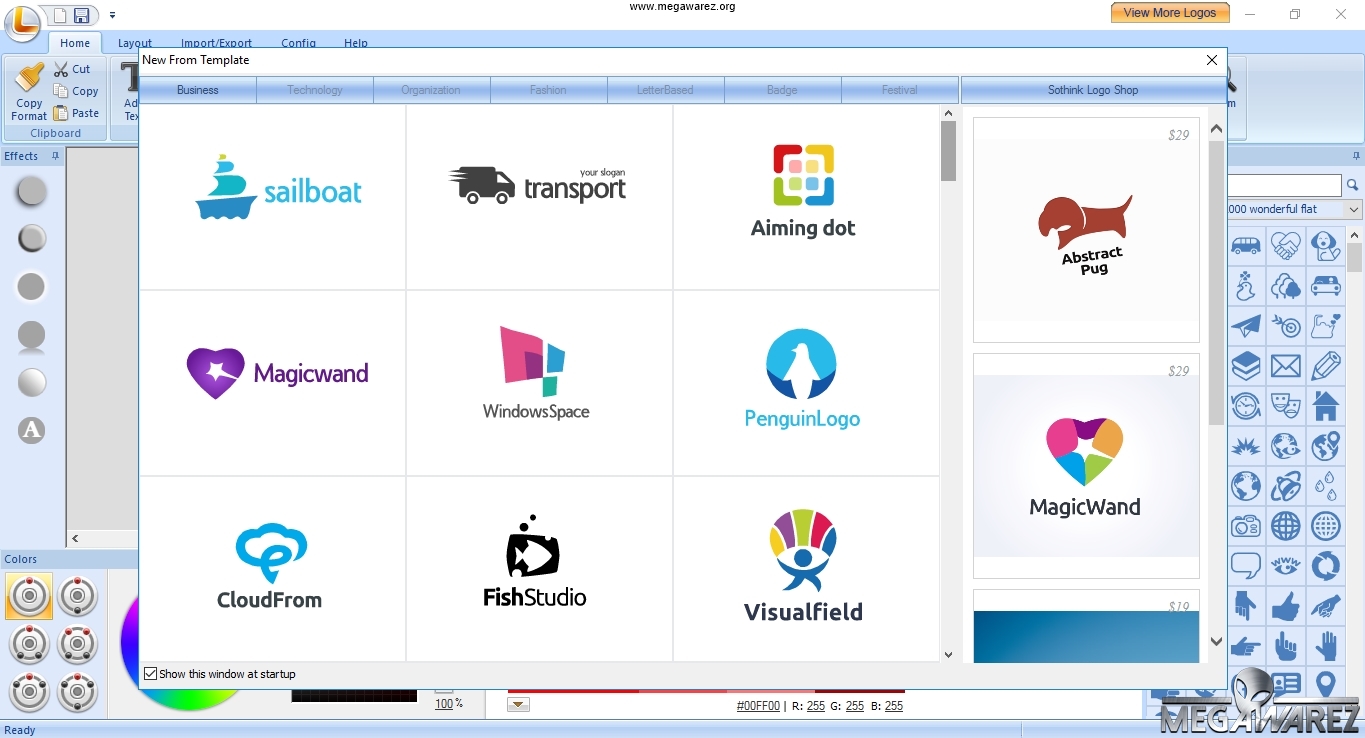Click the template list scroll down arrow

(948, 655)
